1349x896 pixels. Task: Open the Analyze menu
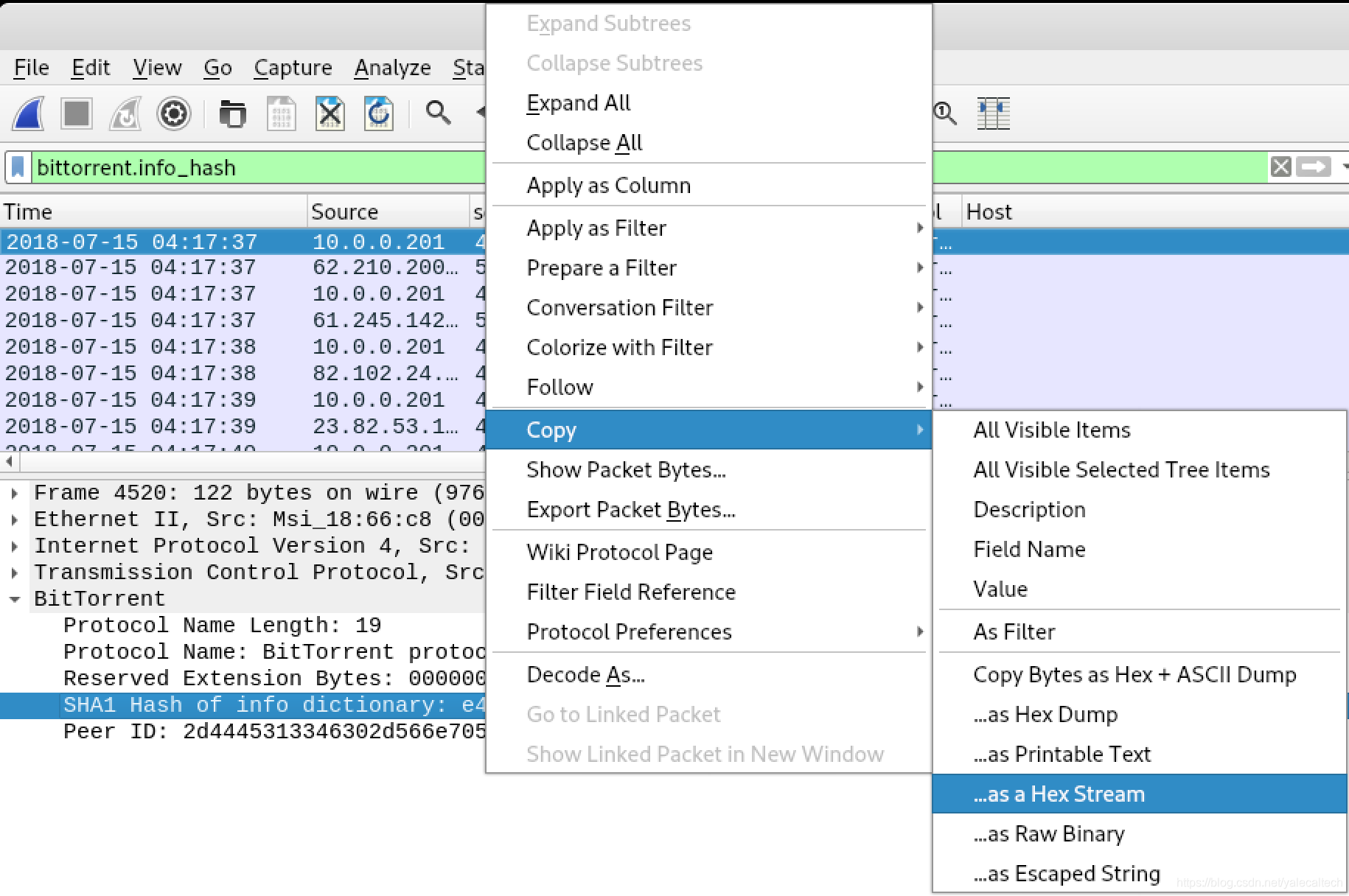click(392, 68)
